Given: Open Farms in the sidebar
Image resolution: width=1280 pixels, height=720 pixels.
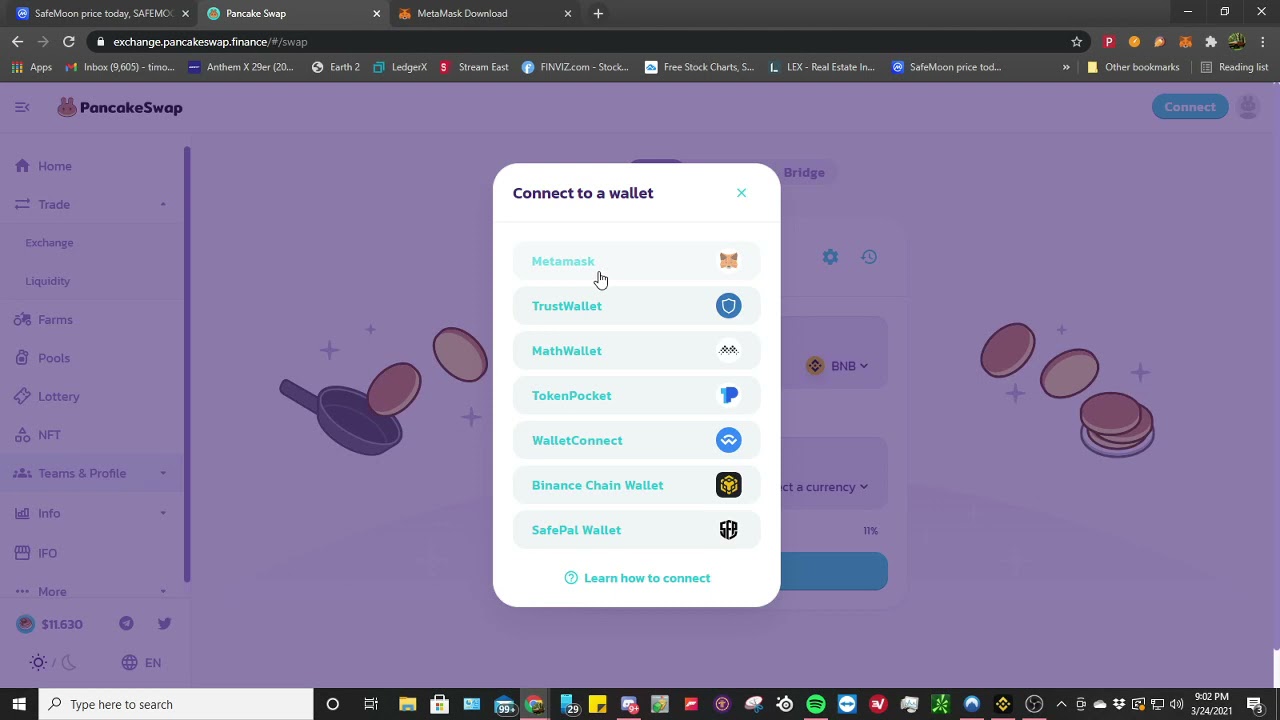Looking at the screenshot, I should pyautogui.click(x=92, y=320).
